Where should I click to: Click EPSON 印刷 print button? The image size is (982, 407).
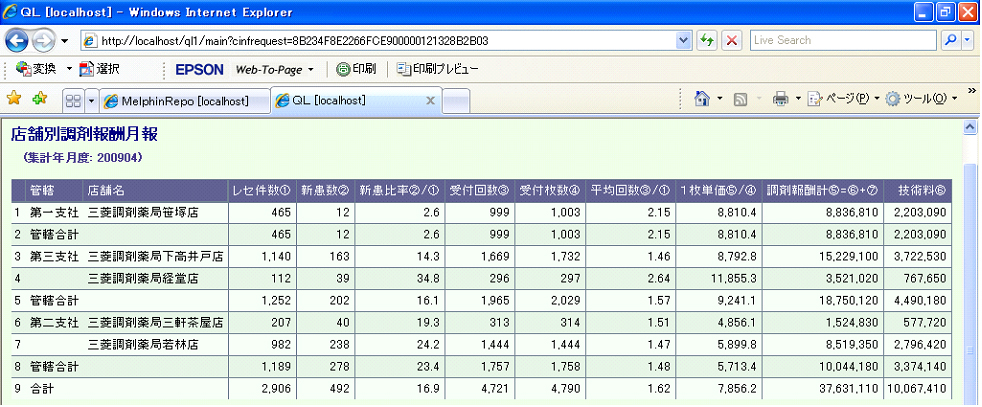tap(356, 69)
